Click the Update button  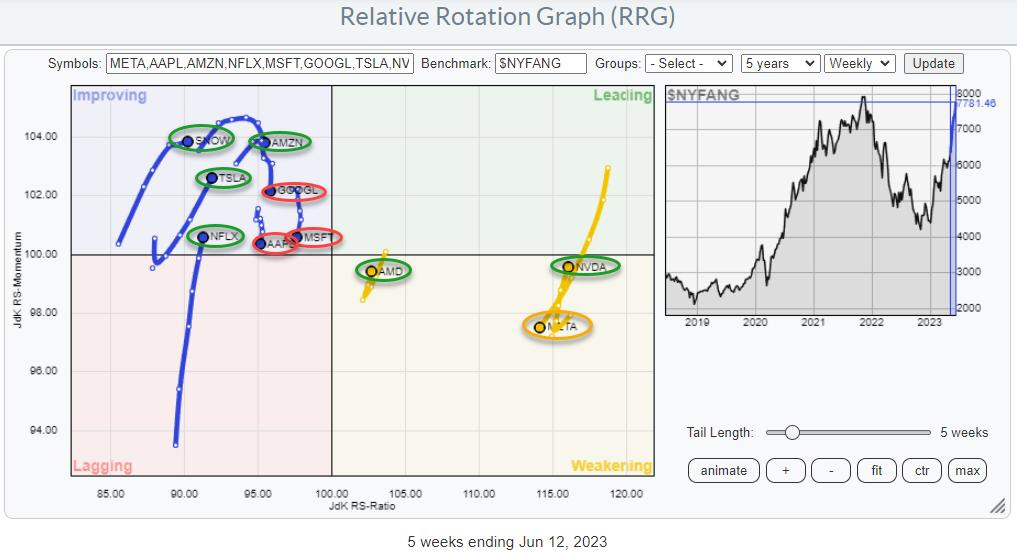click(933, 63)
